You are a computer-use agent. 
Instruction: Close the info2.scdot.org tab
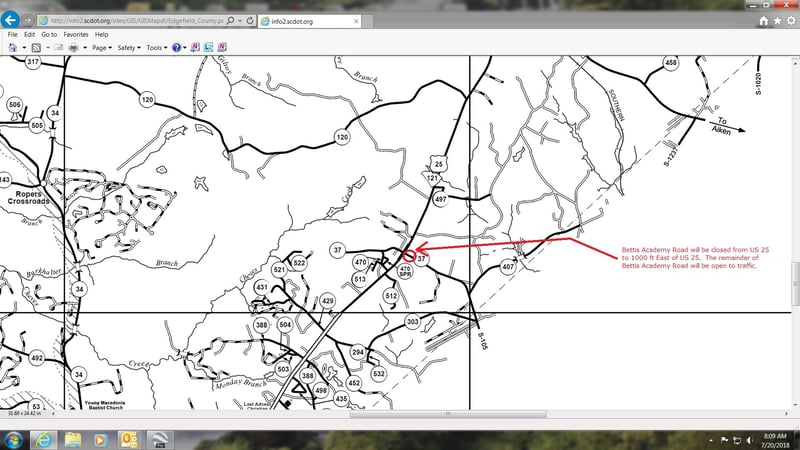point(356,21)
